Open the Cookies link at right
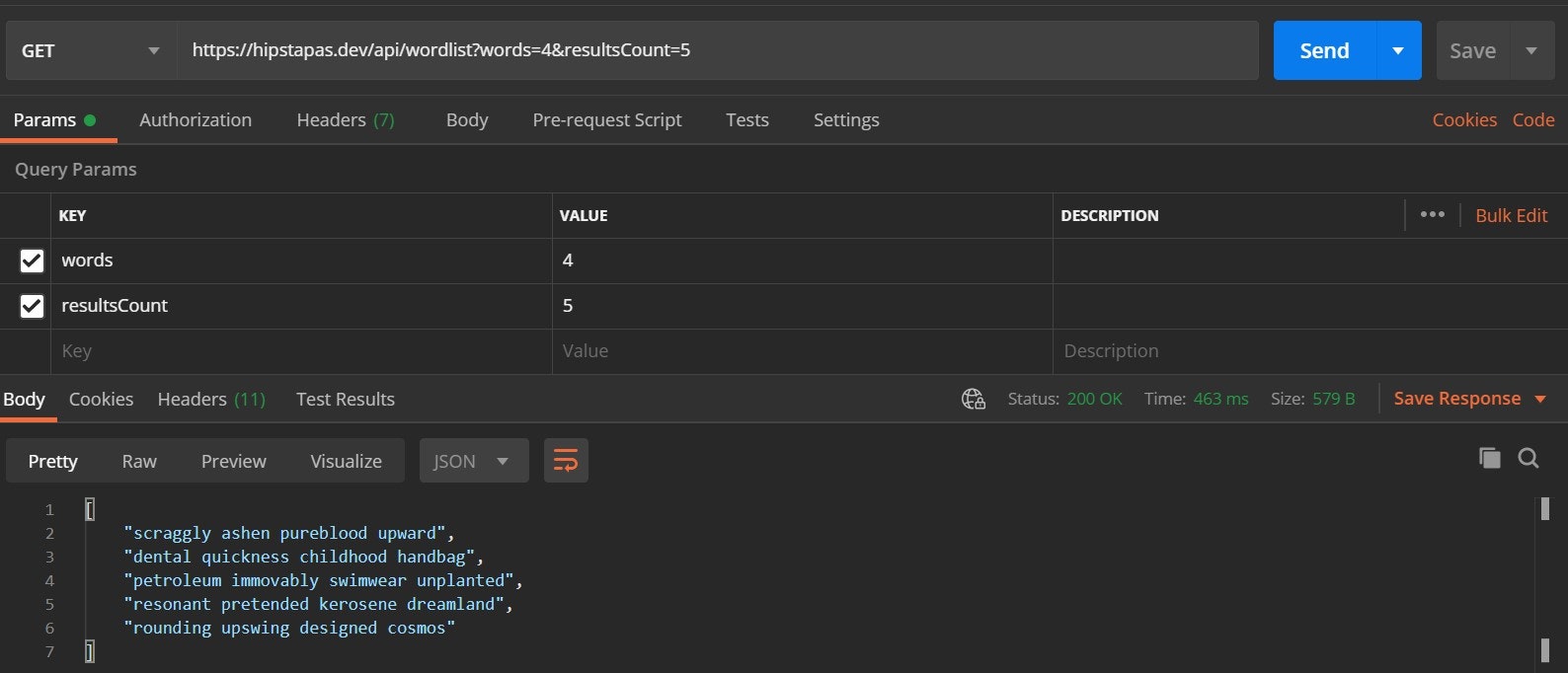 click(1464, 119)
